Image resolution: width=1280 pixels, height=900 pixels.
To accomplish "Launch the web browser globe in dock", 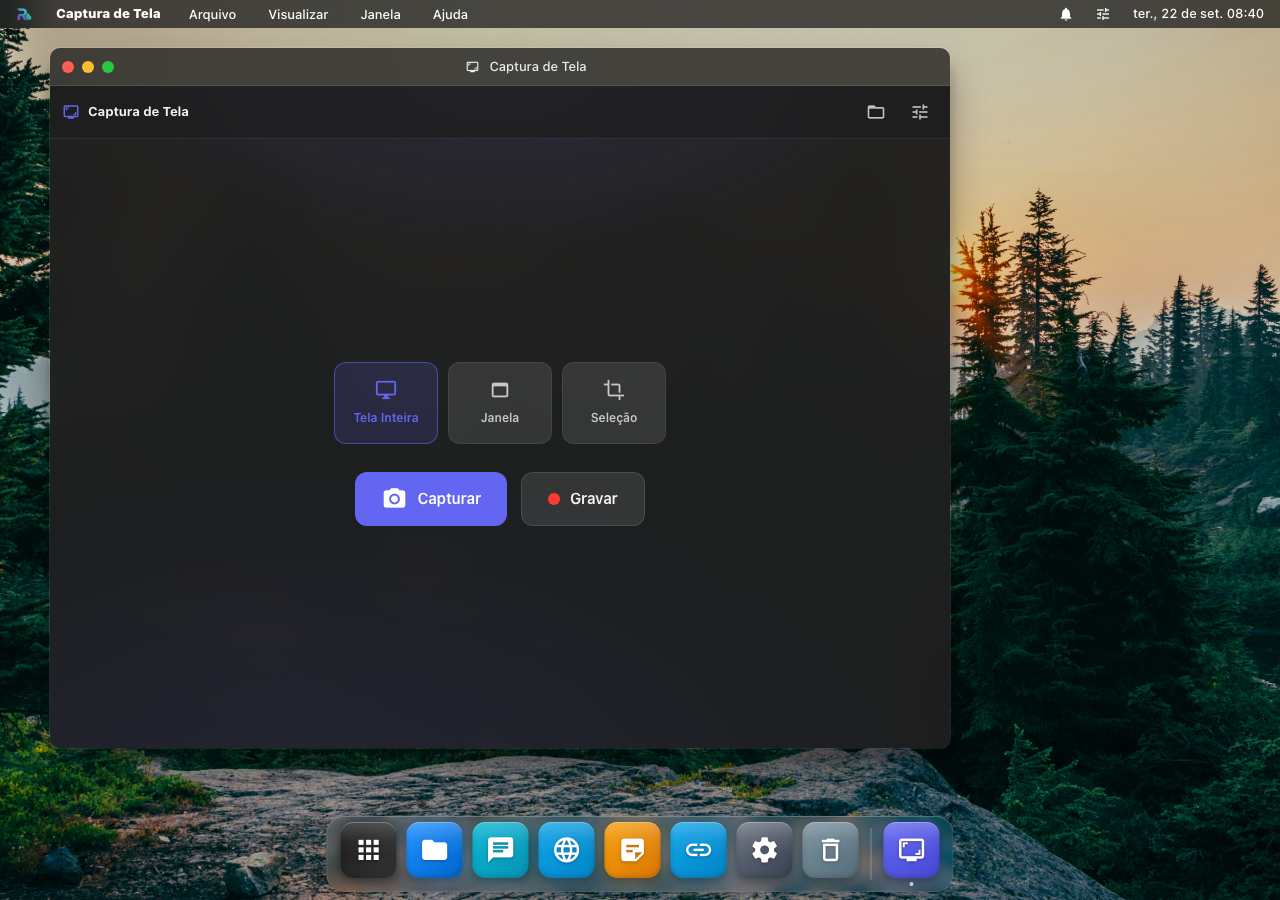I will pyautogui.click(x=567, y=850).
